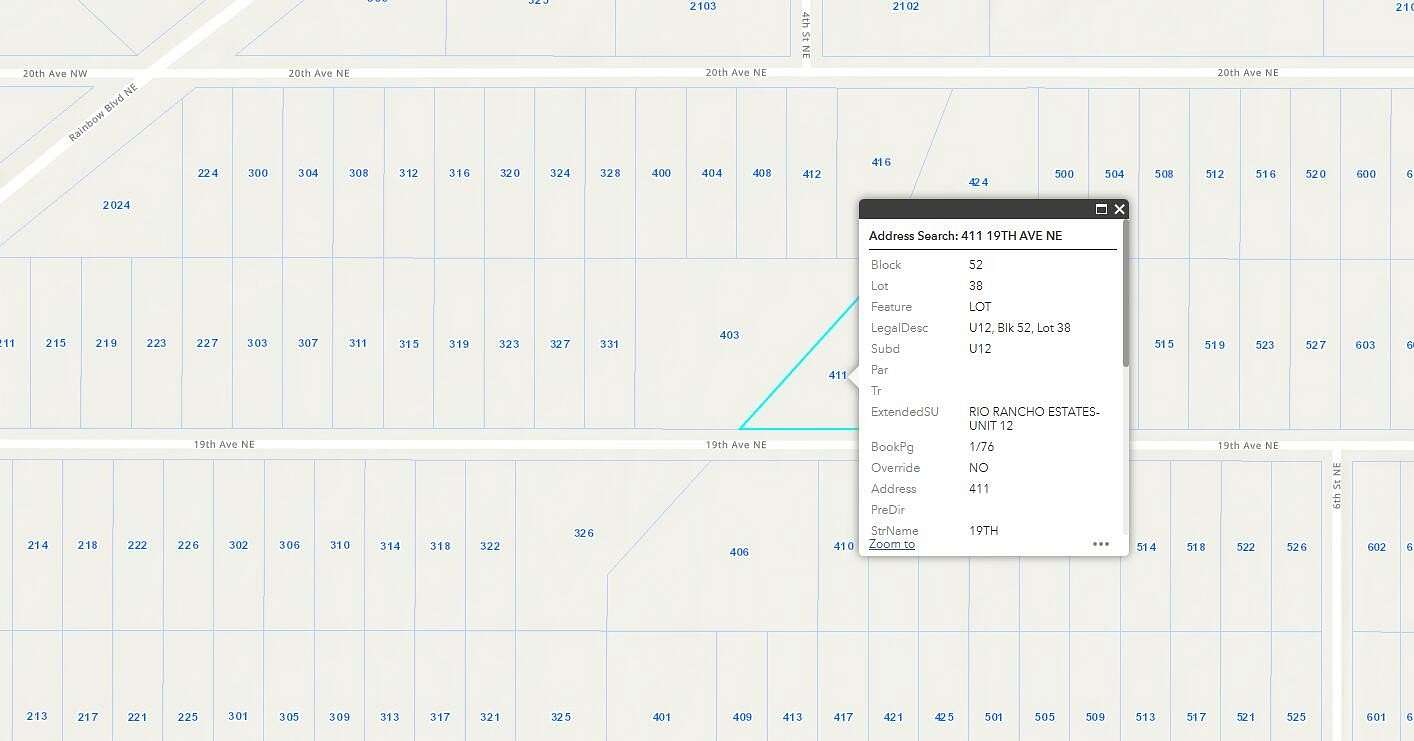Viewport: 1414px width, 741px height.
Task: Select parcel 600 in the upper right
Action: pos(1365,173)
